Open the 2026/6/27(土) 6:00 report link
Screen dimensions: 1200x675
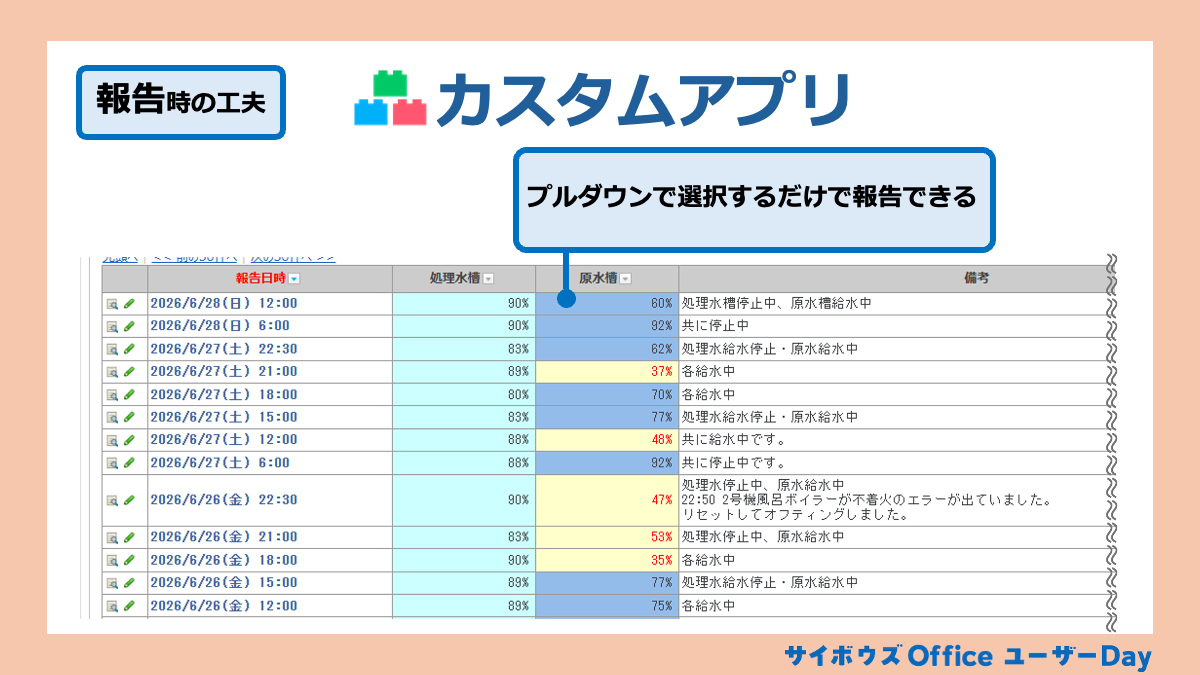[x=219, y=463]
